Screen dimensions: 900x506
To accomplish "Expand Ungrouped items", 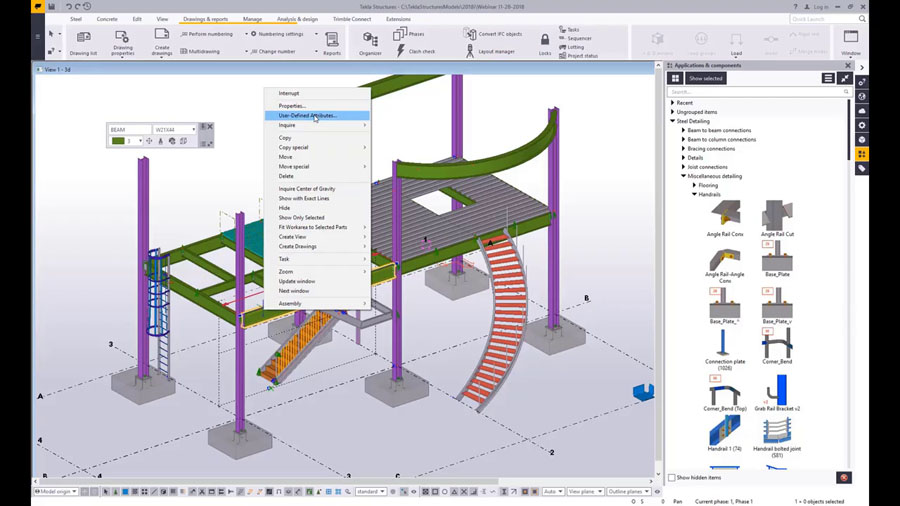I will tap(673, 112).
